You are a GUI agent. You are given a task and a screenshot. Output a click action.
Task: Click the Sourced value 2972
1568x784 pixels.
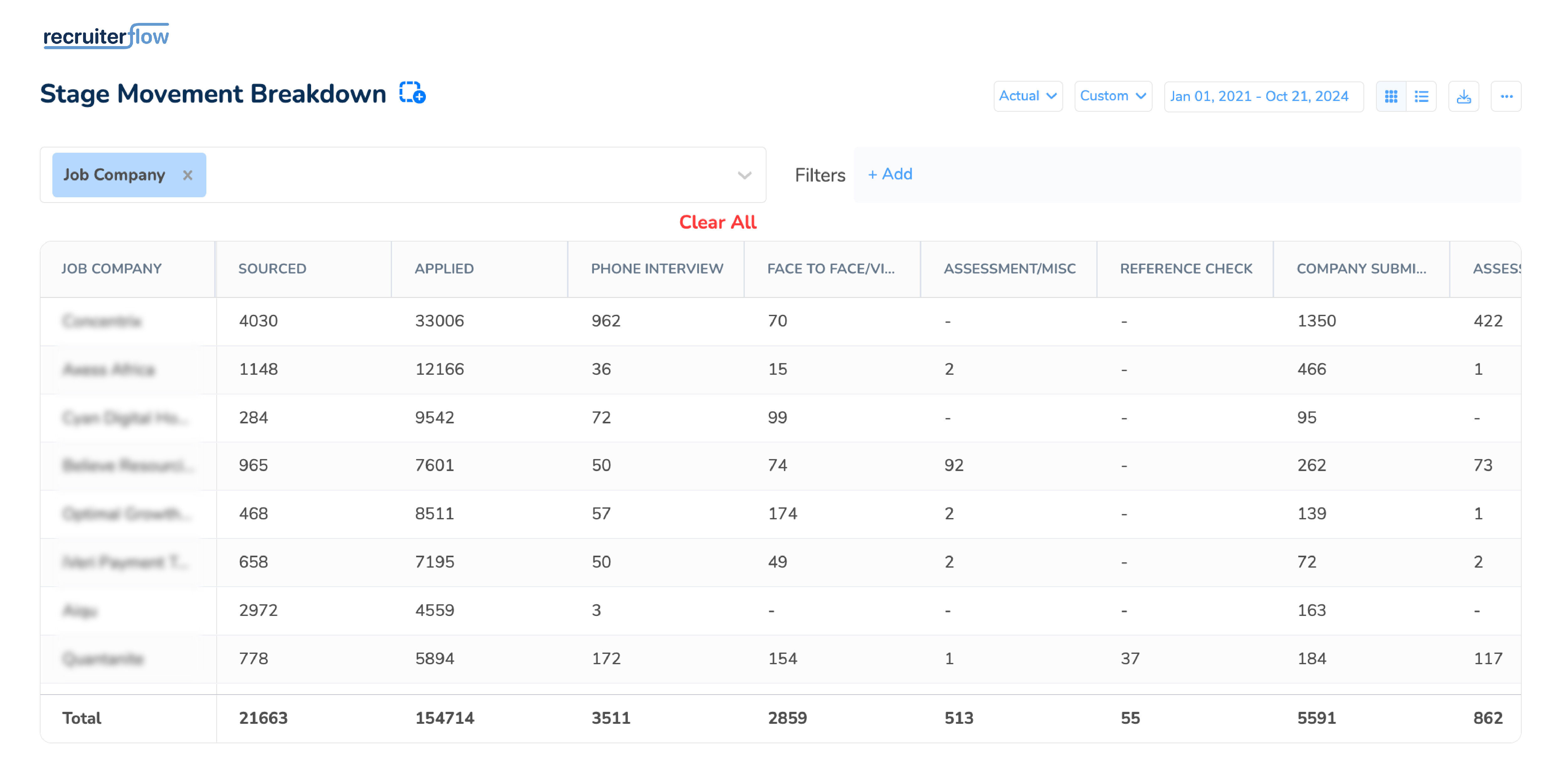(x=258, y=610)
